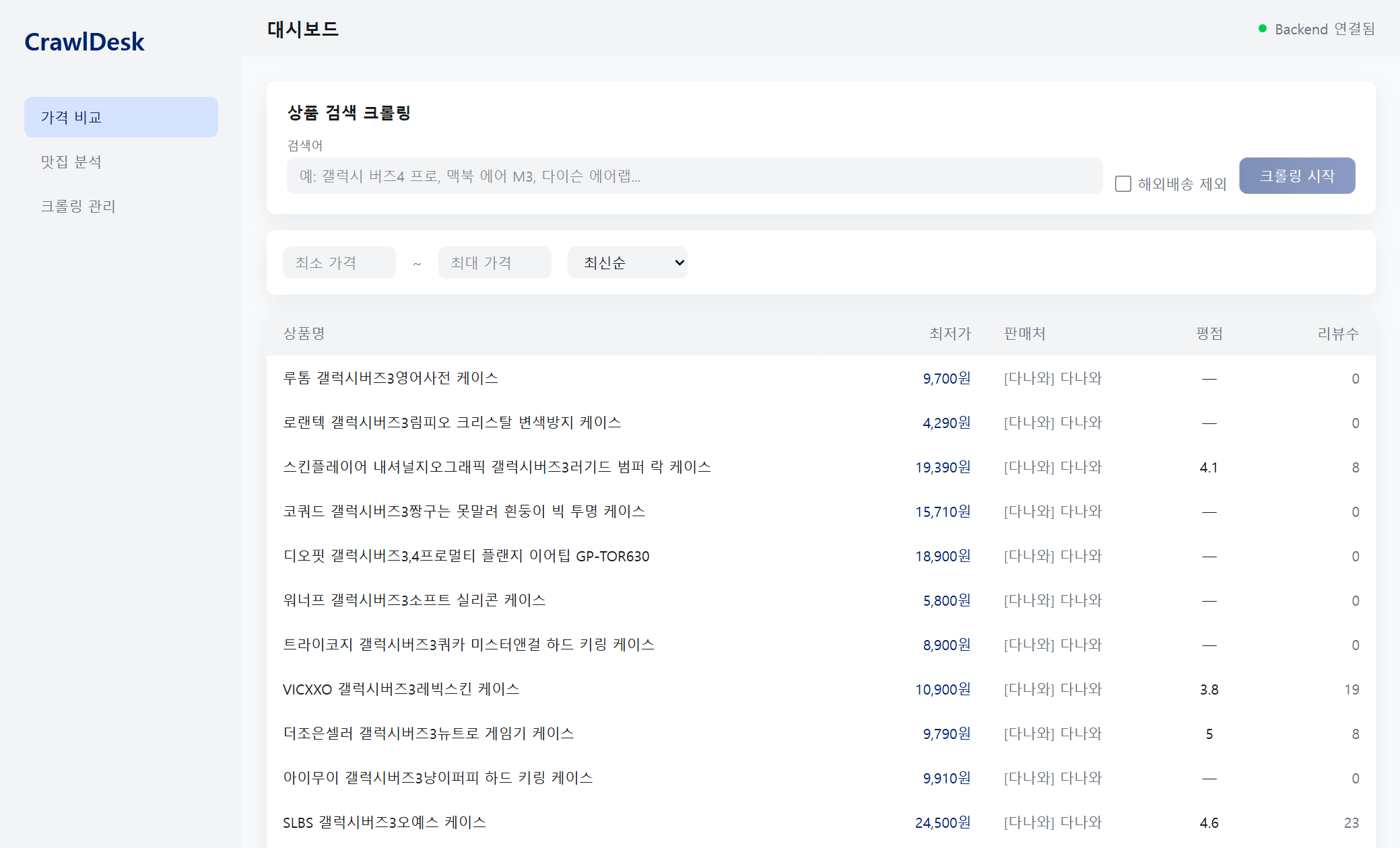Select the 디오핏 GP-TOR630 이어팁 row

pos(821,556)
